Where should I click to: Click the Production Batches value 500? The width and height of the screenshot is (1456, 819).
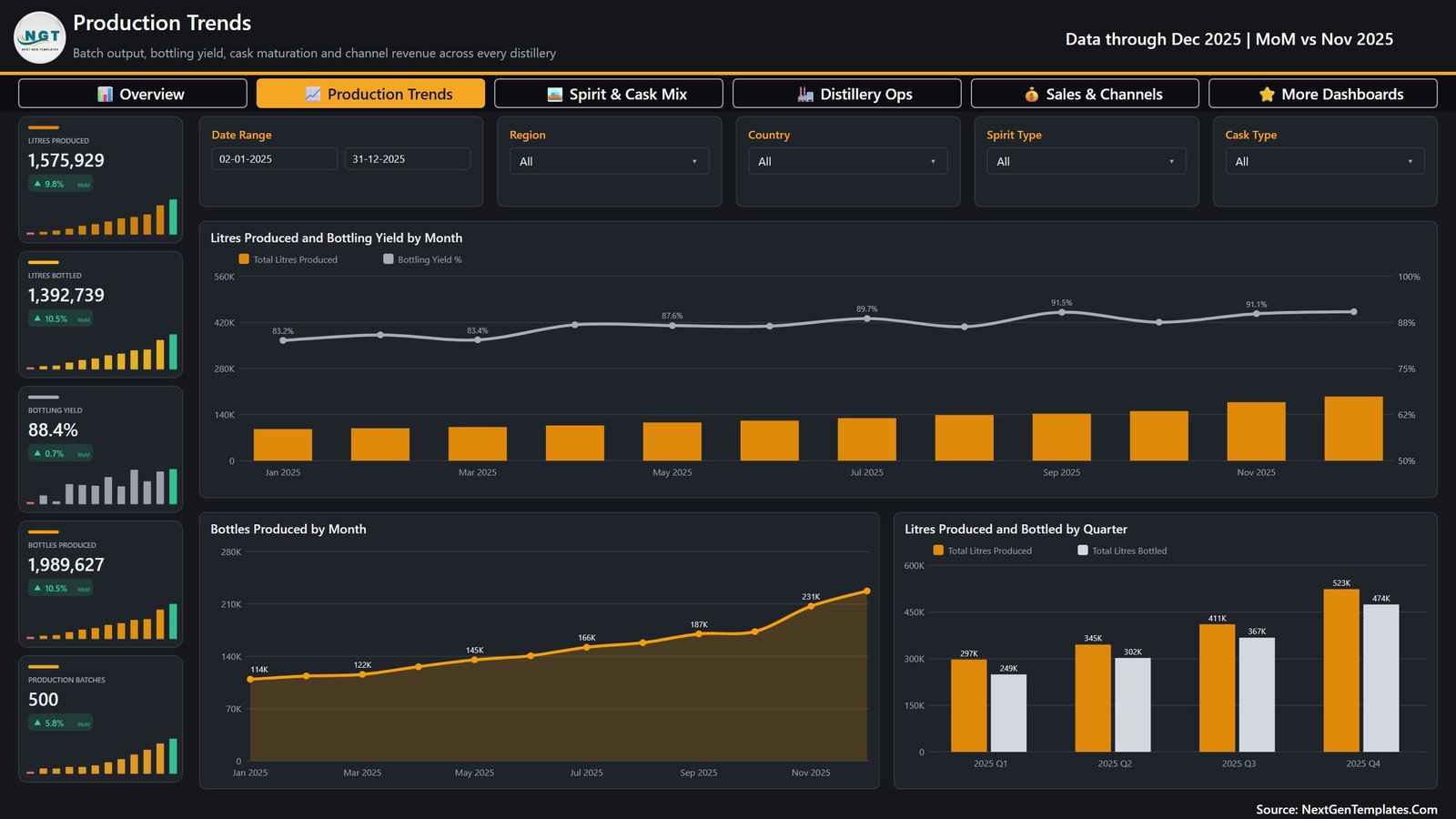click(x=43, y=699)
